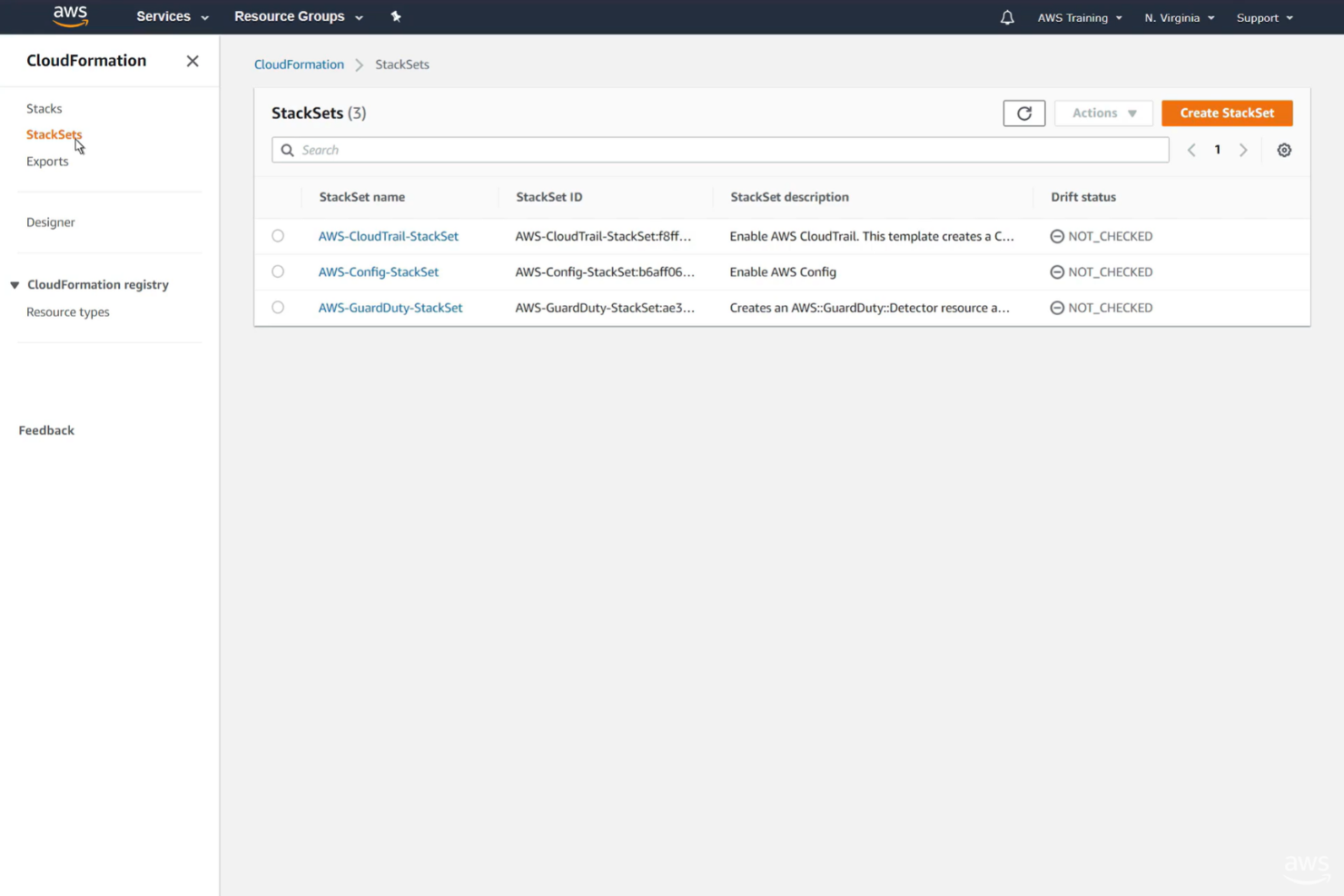Click drift status icon for AWS-CloudTrail-StackSet
The image size is (1344, 896).
1057,236
